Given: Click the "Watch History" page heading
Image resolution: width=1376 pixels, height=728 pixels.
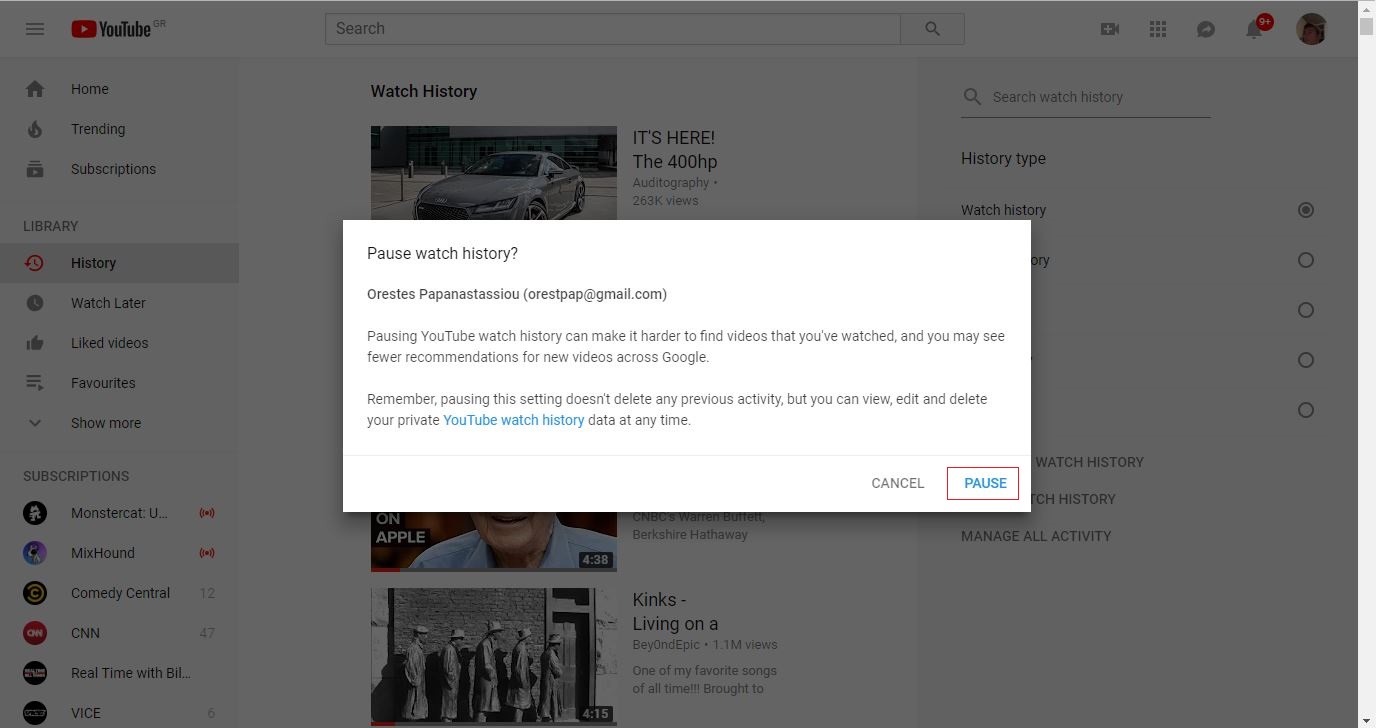Looking at the screenshot, I should point(424,91).
